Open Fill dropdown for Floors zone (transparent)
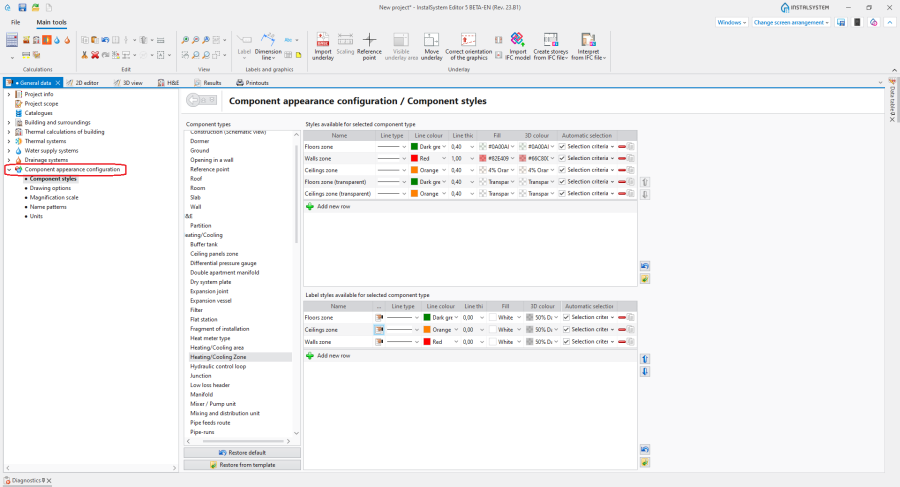900x487 pixels. coord(513,182)
